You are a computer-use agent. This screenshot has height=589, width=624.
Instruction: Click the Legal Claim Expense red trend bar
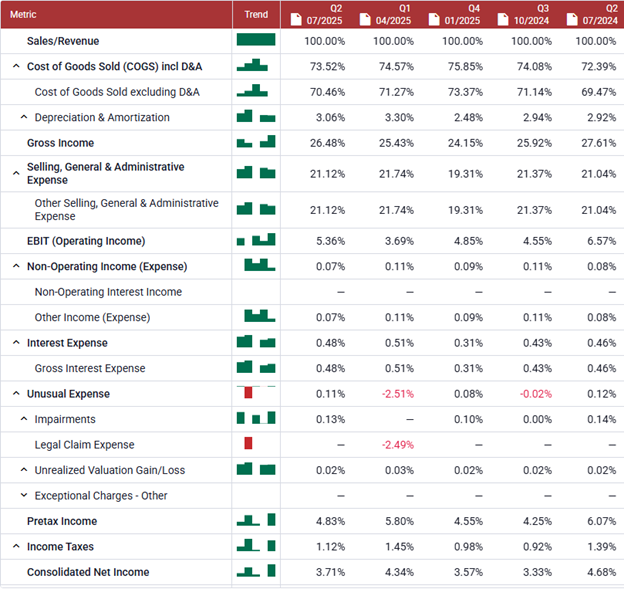coord(248,444)
